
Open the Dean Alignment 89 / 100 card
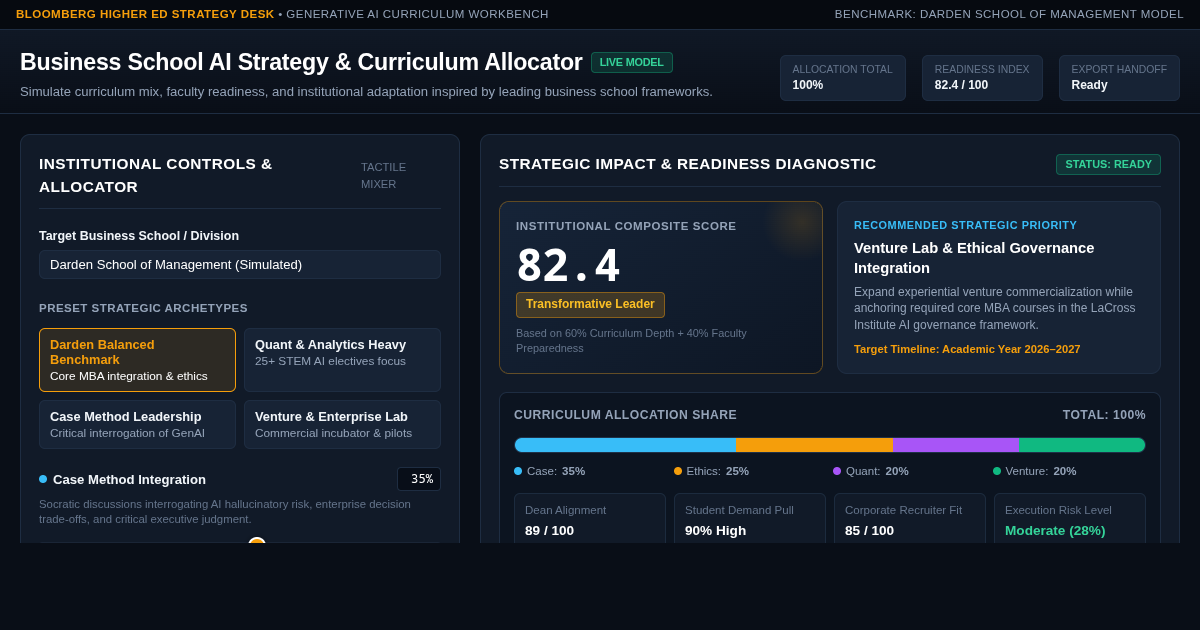590,518
